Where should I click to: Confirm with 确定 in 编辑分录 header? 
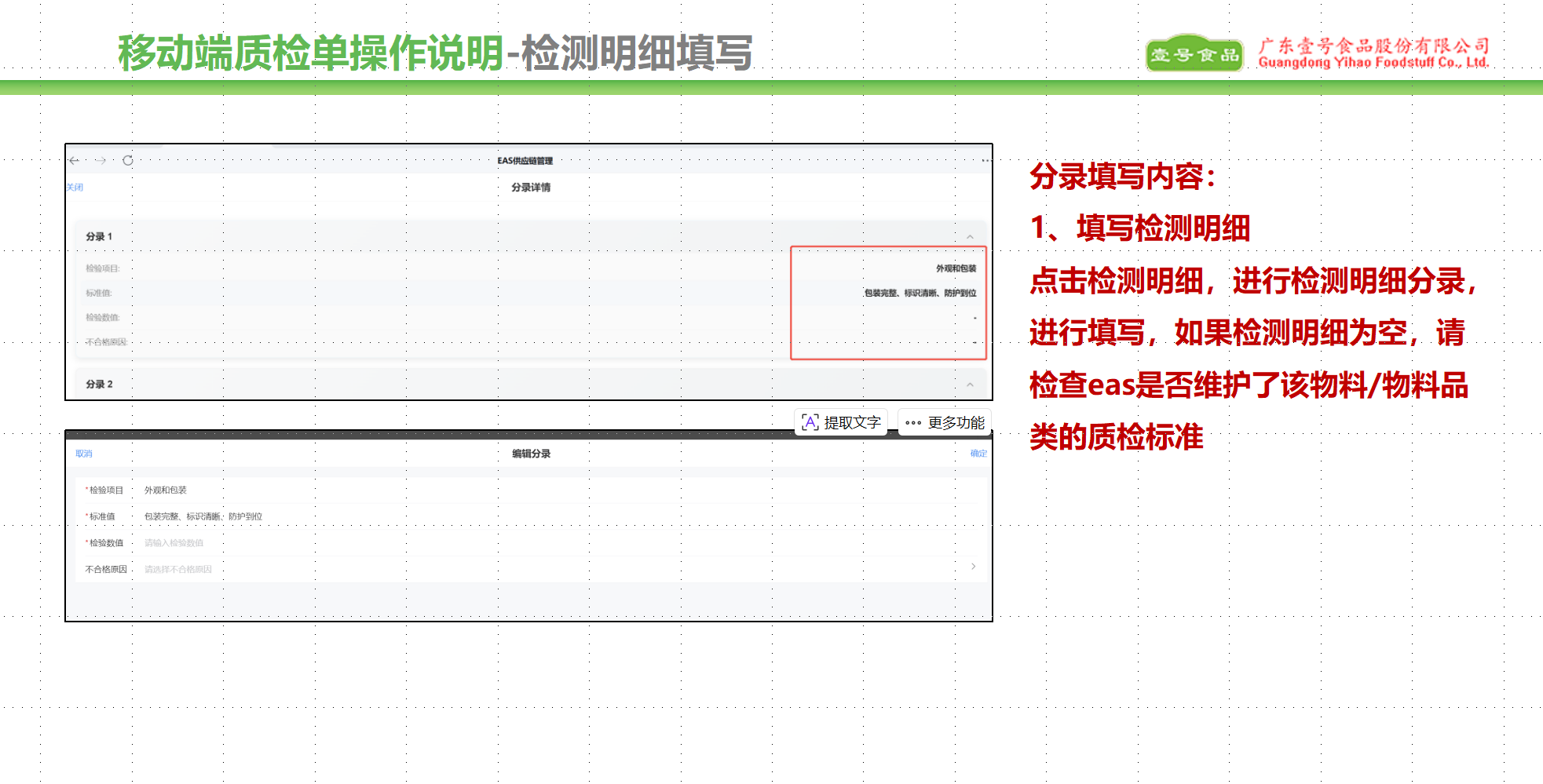pos(978,454)
